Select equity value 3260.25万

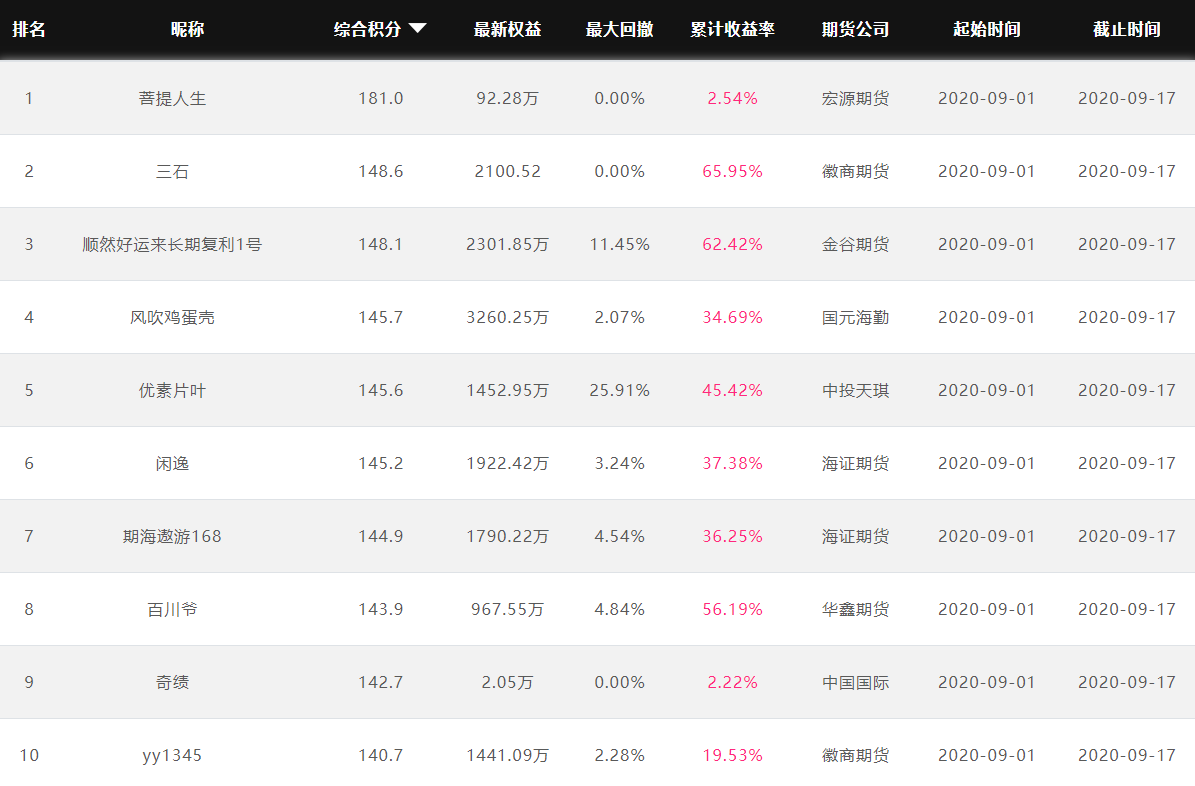coord(508,317)
